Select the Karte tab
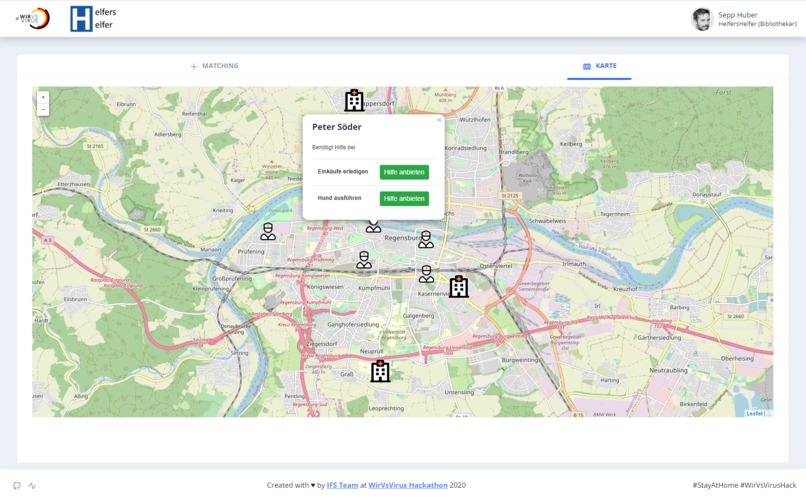Image resolution: width=806 pixels, height=500 pixels. [599, 66]
